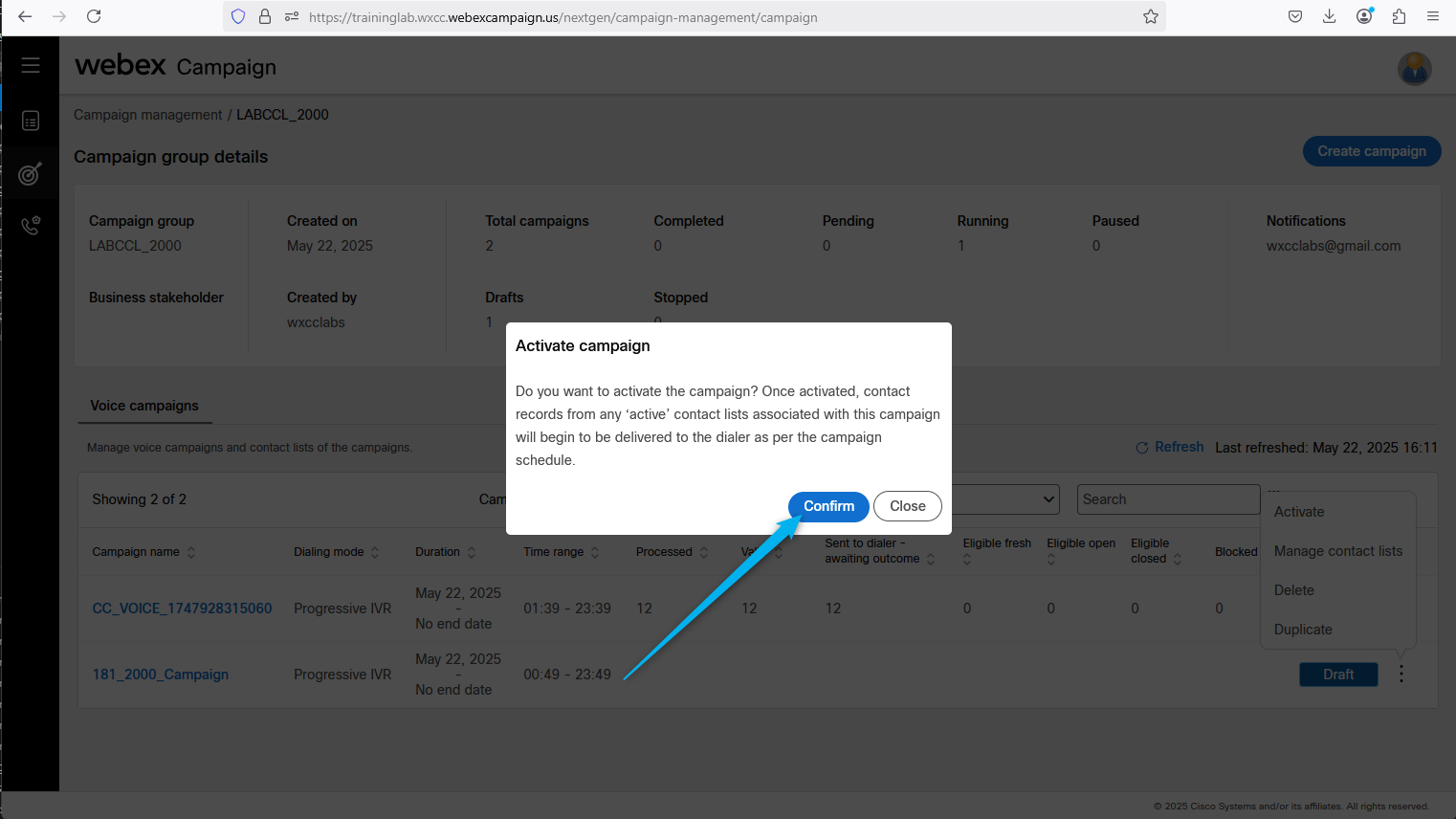Sort by Dialing mode column
Image resolution: width=1456 pixels, height=819 pixels.
click(x=375, y=552)
